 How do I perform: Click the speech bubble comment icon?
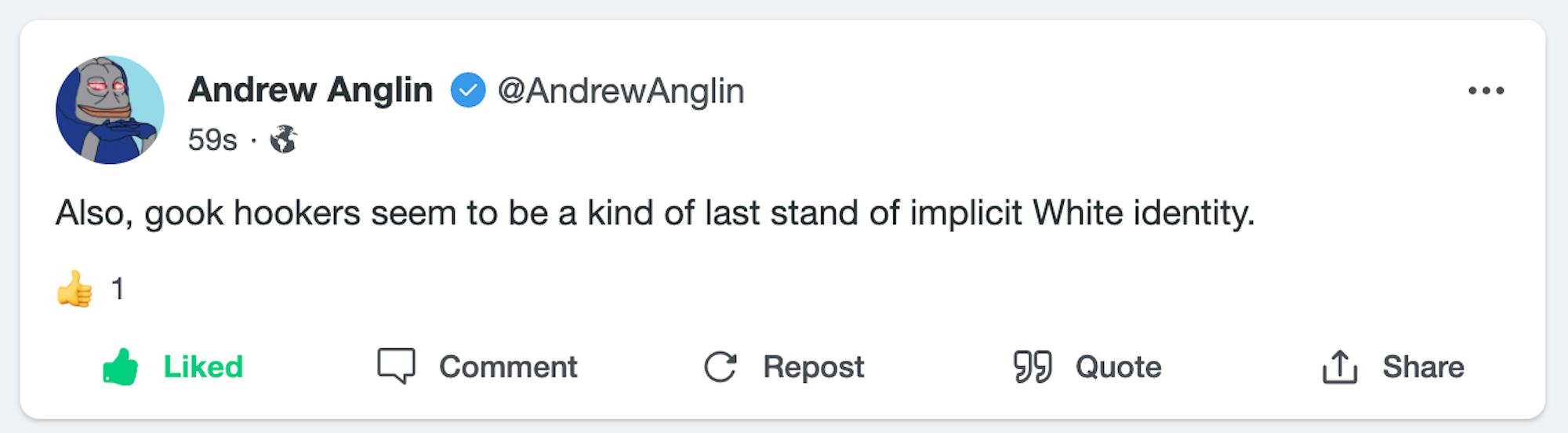(396, 366)
